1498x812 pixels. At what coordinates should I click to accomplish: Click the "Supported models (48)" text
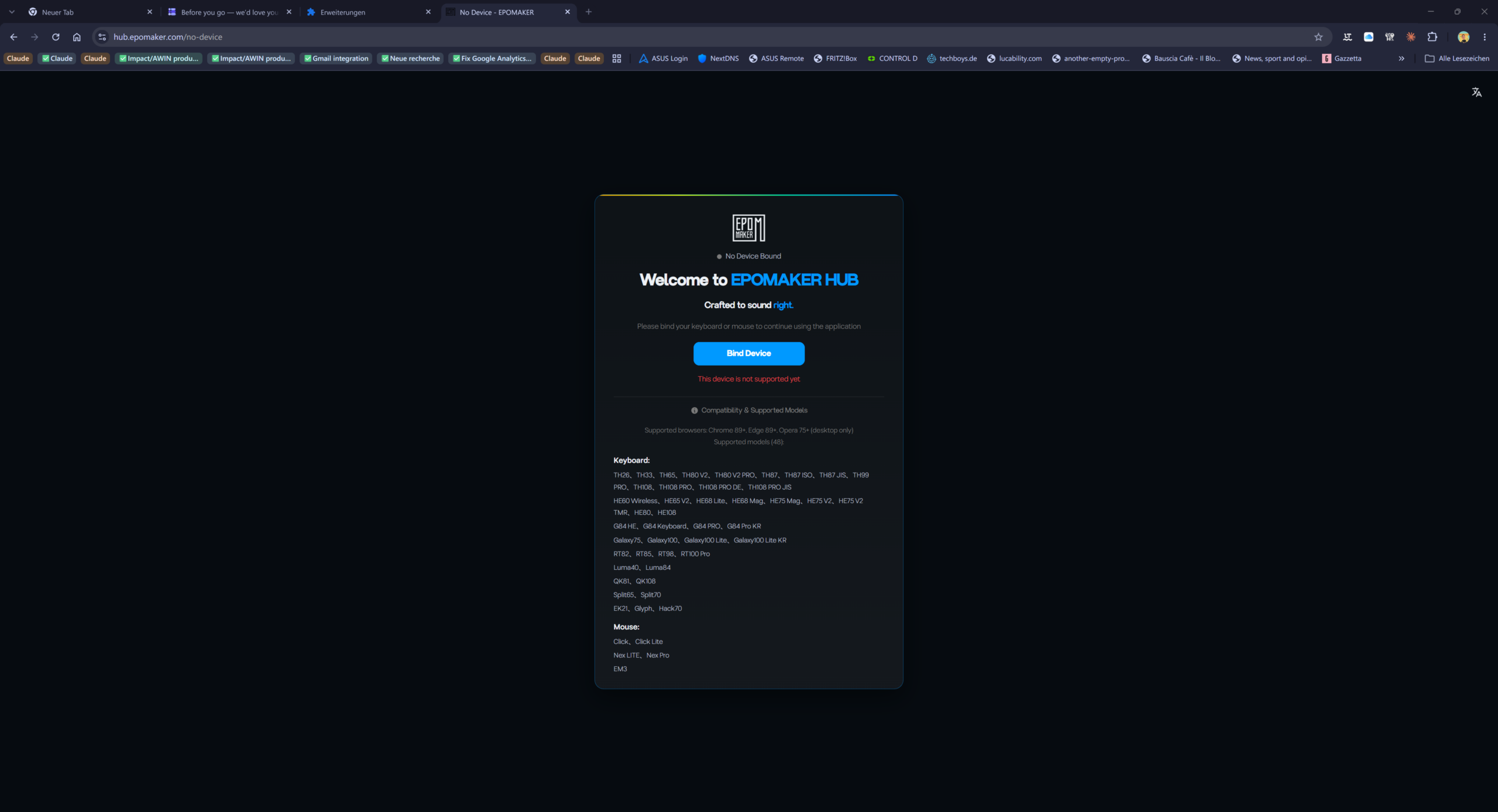pyautogui.click(x=749, y=442)
